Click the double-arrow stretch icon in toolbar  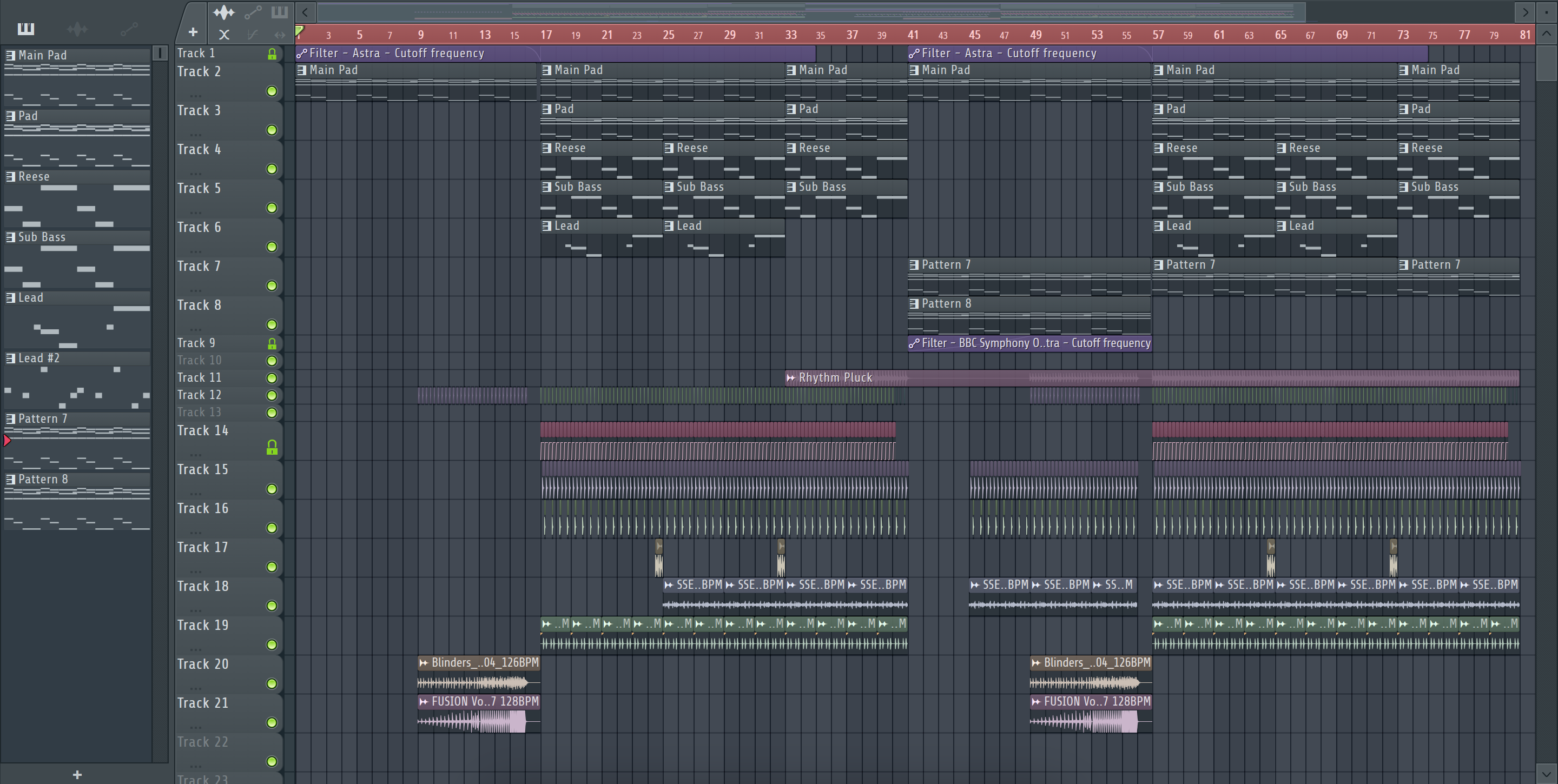coord(280,35)
